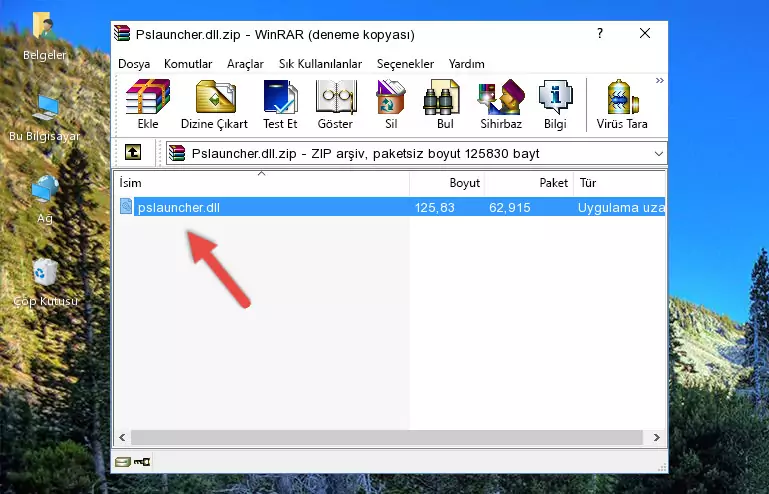Select the Bu Bilgisayar desktop icon
769x494 pixels.
[45, 119]
